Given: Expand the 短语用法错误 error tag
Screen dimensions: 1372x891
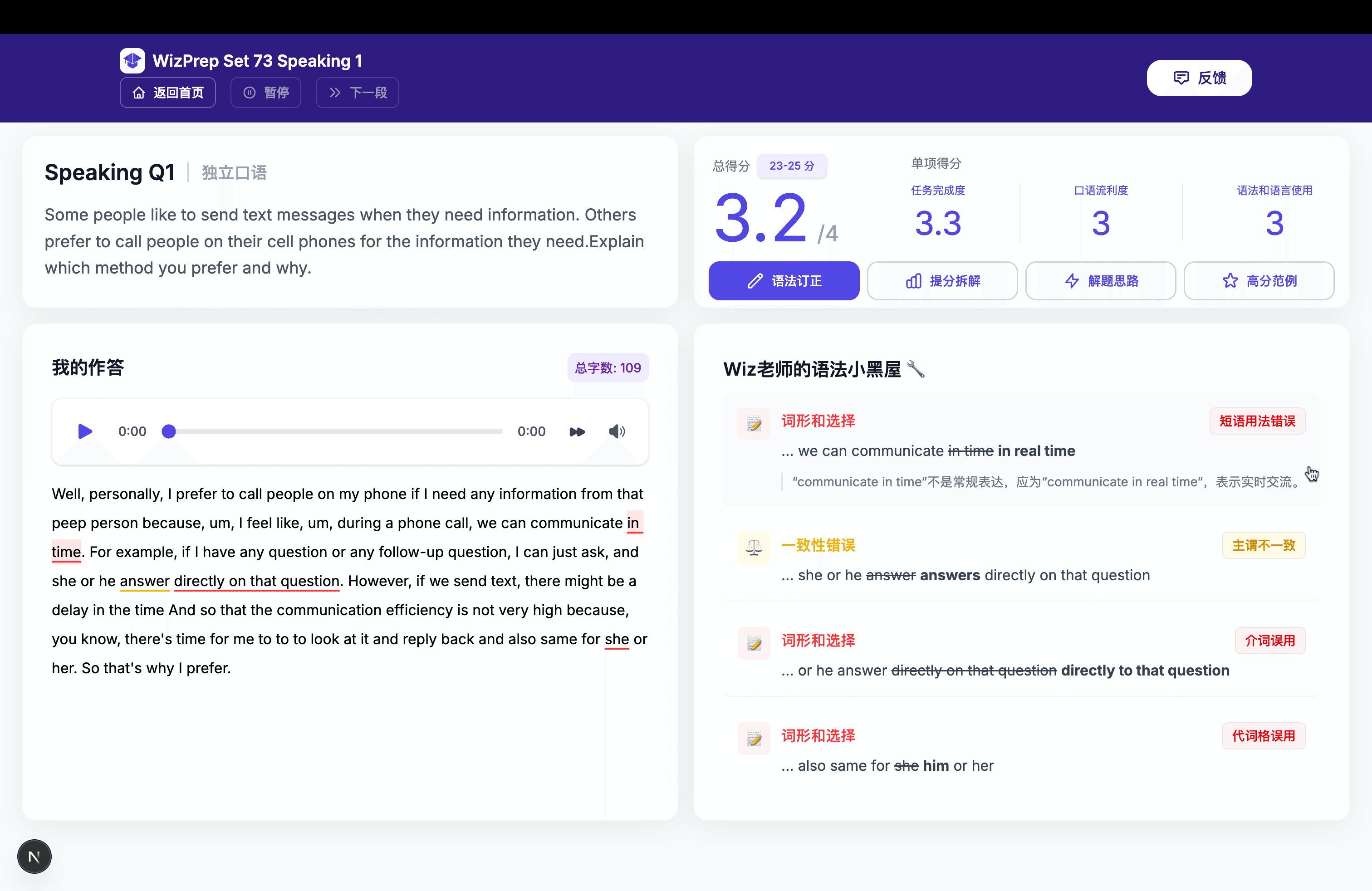Looking at the screenshot, I should pyautogui.click(x=1257, y=421).
